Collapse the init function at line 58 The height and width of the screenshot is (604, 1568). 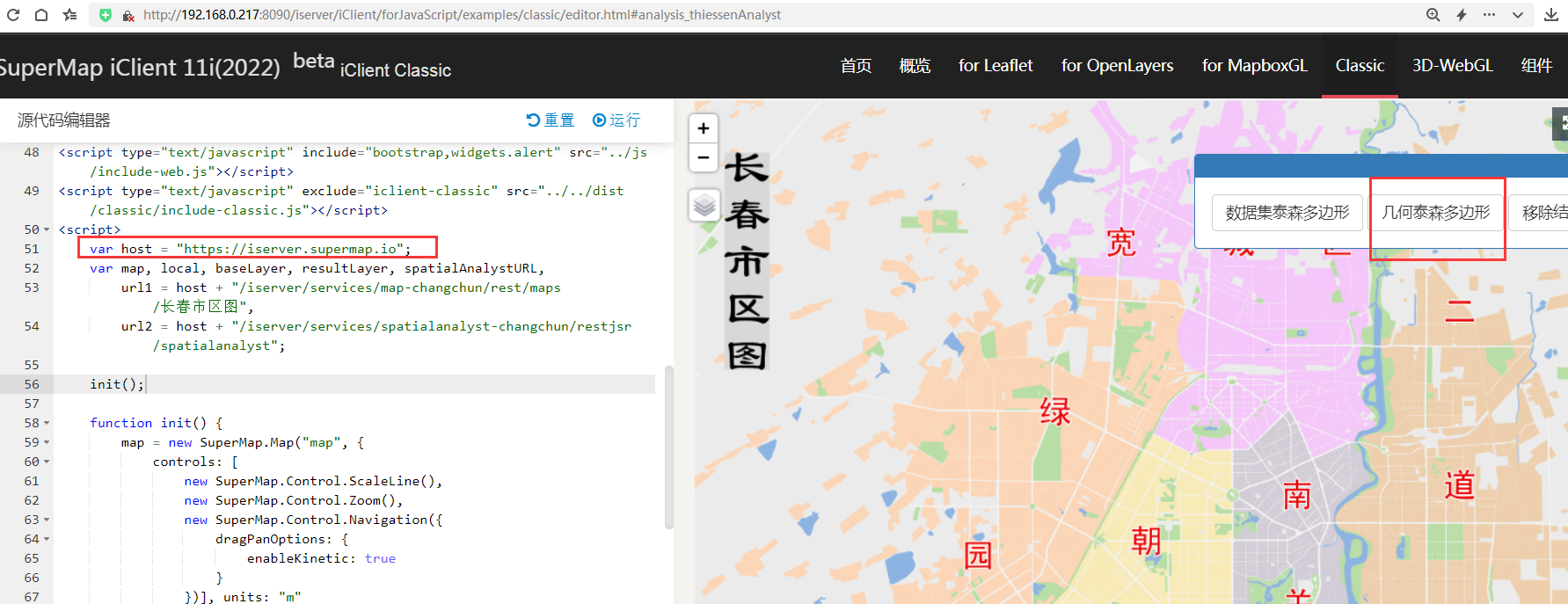click(47, 424)
